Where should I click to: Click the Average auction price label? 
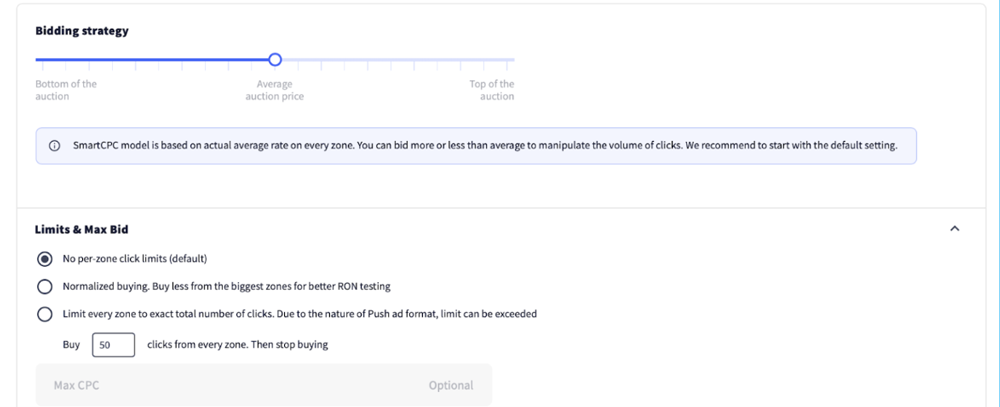(274, 90)
